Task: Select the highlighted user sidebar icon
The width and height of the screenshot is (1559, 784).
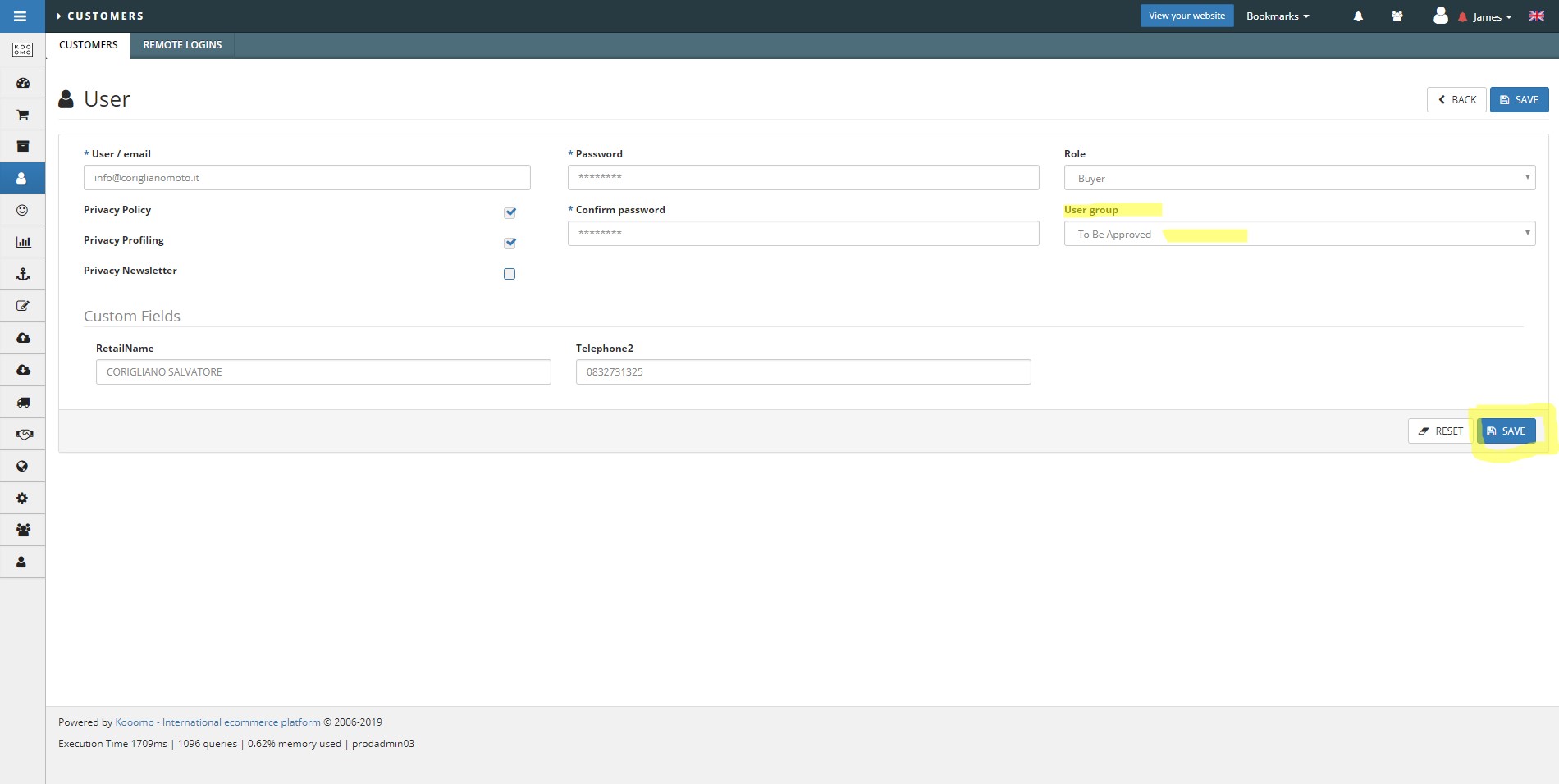Action: tap(22, 178)
